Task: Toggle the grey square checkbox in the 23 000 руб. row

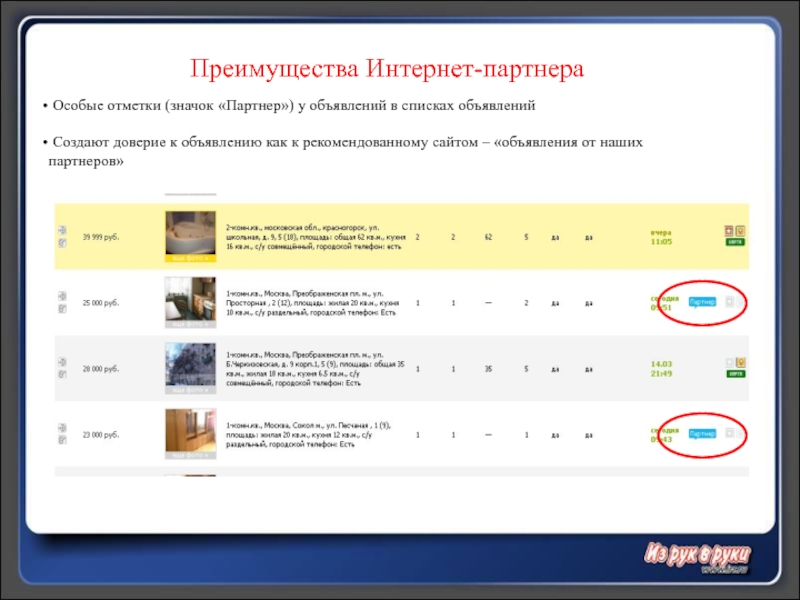Action: [729, 434]
